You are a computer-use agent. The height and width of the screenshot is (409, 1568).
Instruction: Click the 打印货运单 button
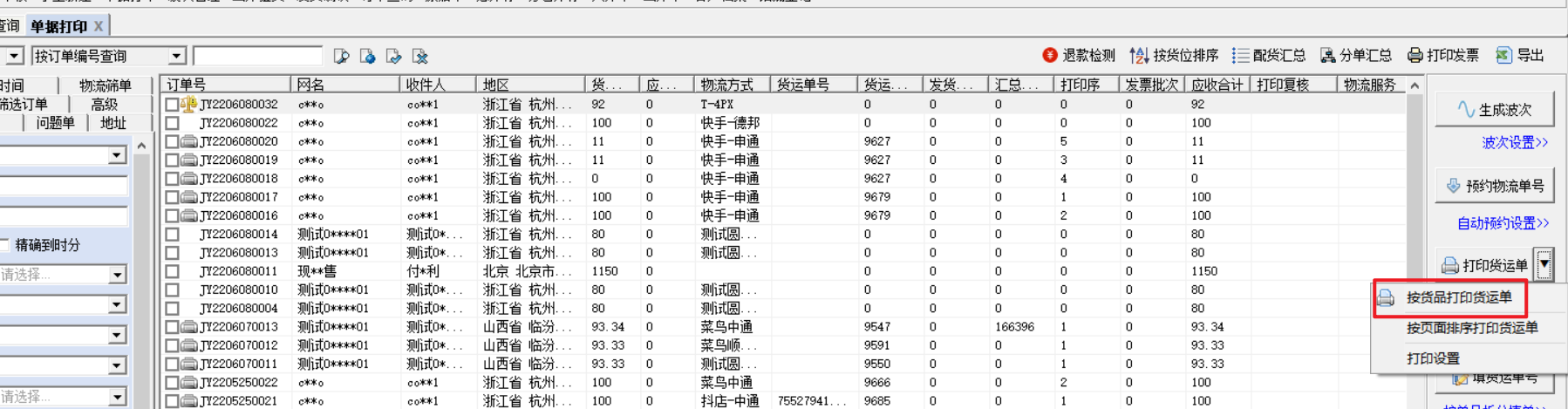click(1485, 265)
